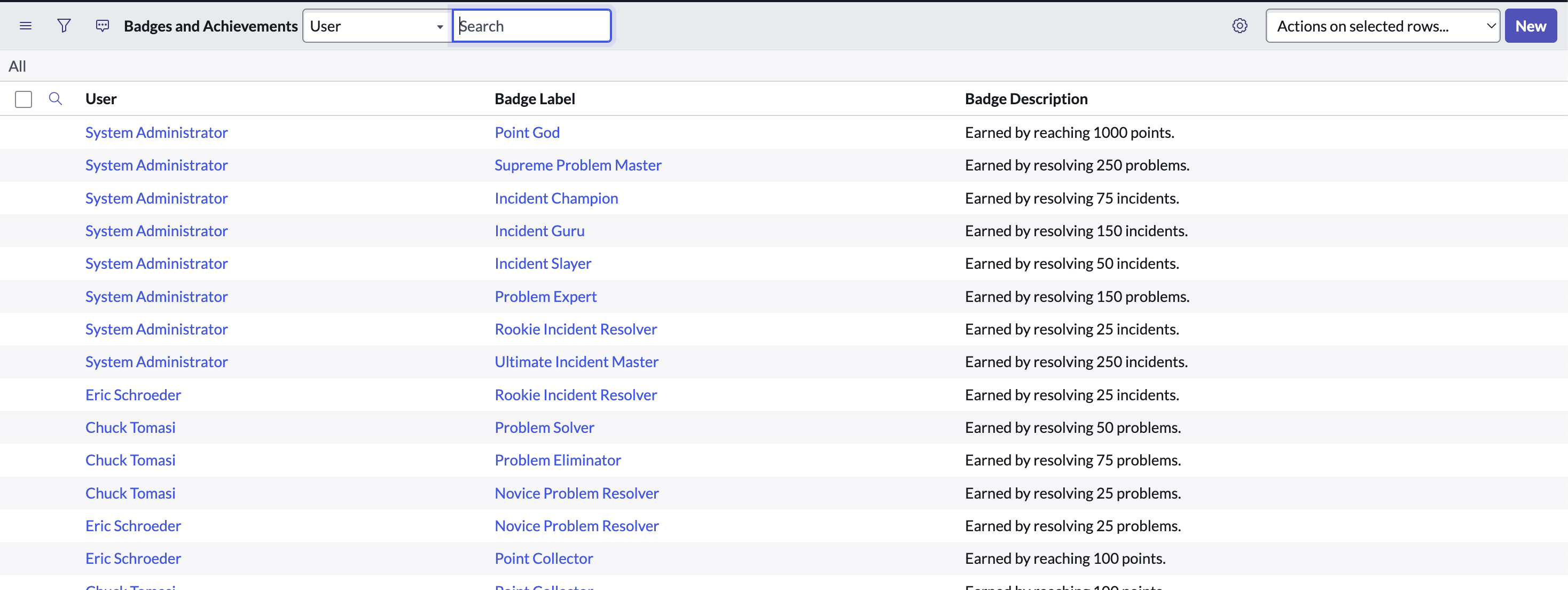This screenshot has width=1568, height=590.
Task: Open the Point God badge record
Action: [x=527, y=132]
